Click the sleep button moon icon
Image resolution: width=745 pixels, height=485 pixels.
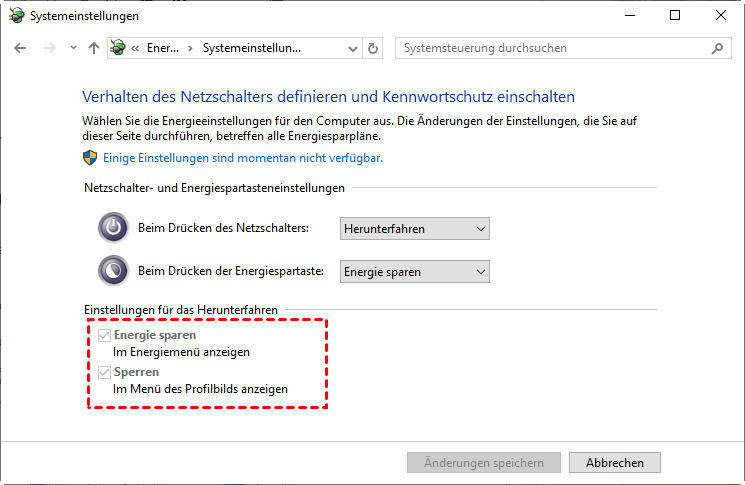113,271
